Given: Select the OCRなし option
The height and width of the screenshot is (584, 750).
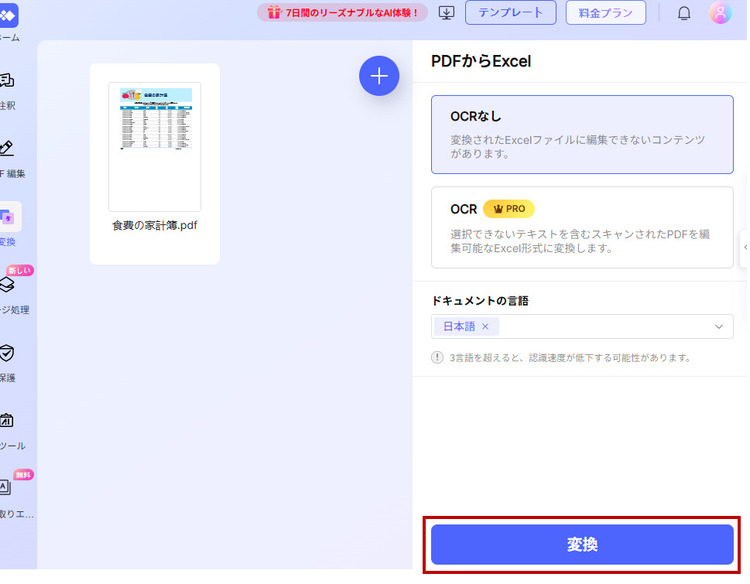Looking at the screenshot, I should tap(582, 134).
